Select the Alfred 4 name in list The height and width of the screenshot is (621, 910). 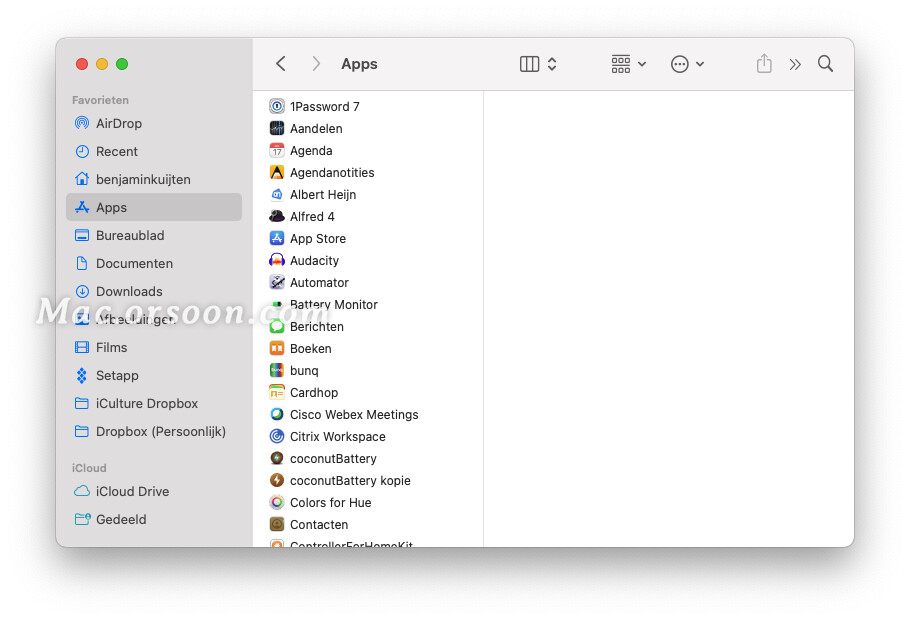click(x=312, y=216)
